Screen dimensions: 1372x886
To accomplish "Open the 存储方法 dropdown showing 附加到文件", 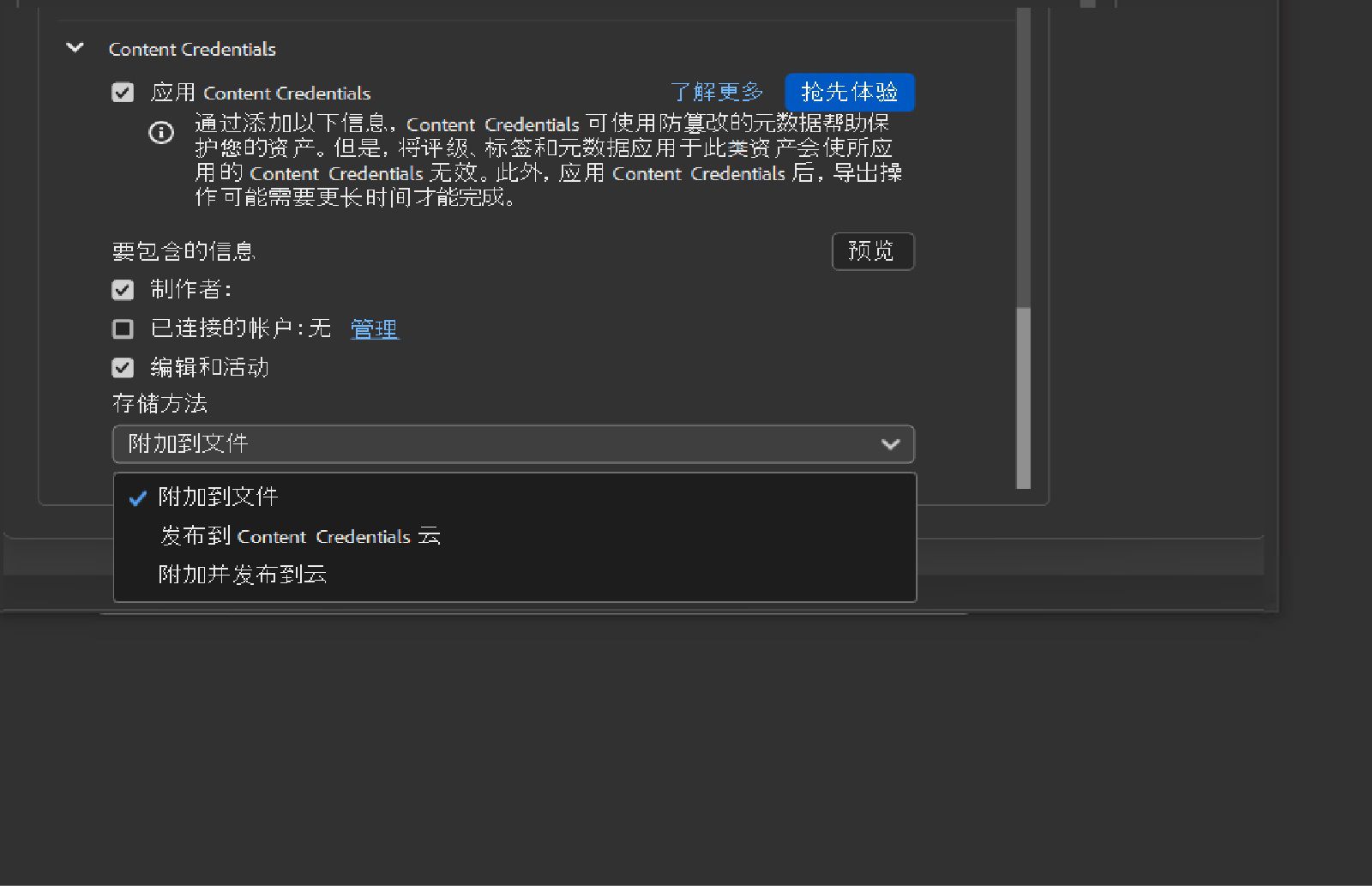I will tap(514, 444).
